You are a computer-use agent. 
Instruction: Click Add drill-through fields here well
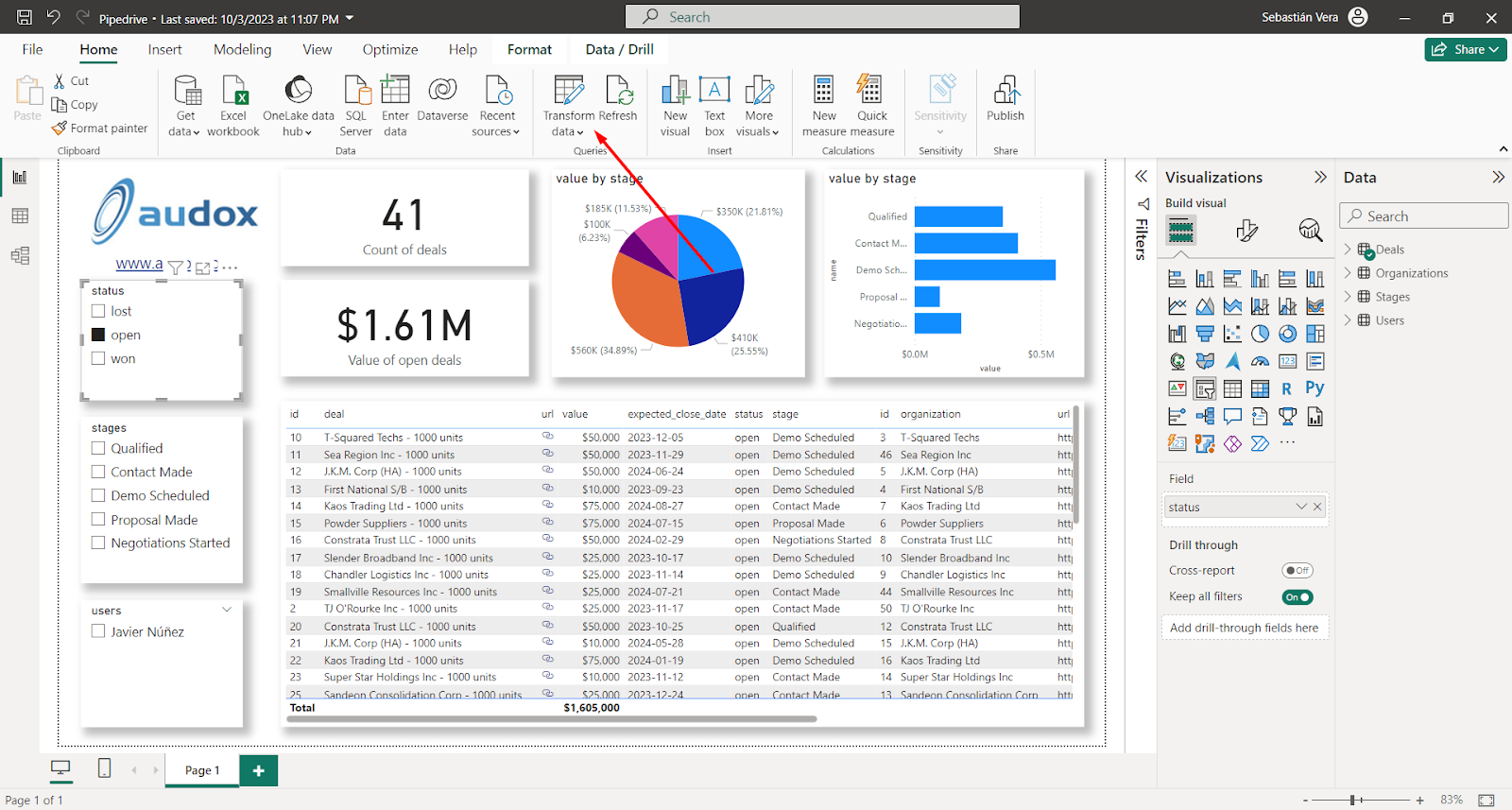coord(1244,628)
